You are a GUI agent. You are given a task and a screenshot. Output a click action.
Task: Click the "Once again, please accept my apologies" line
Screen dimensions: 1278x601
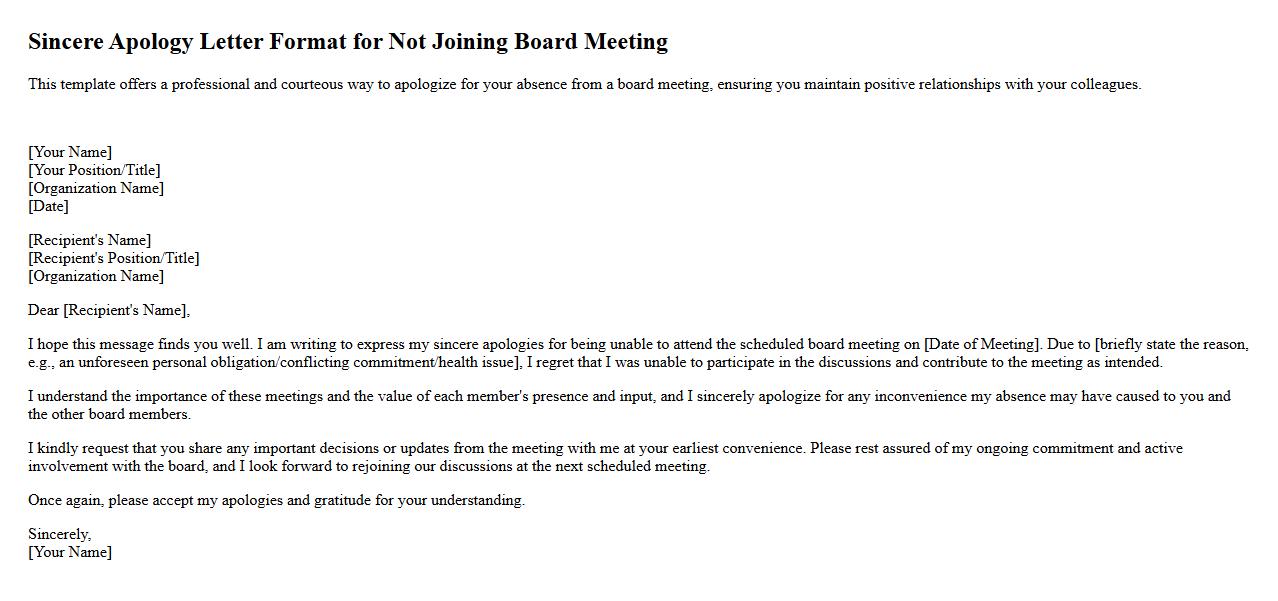click(276, 500)
